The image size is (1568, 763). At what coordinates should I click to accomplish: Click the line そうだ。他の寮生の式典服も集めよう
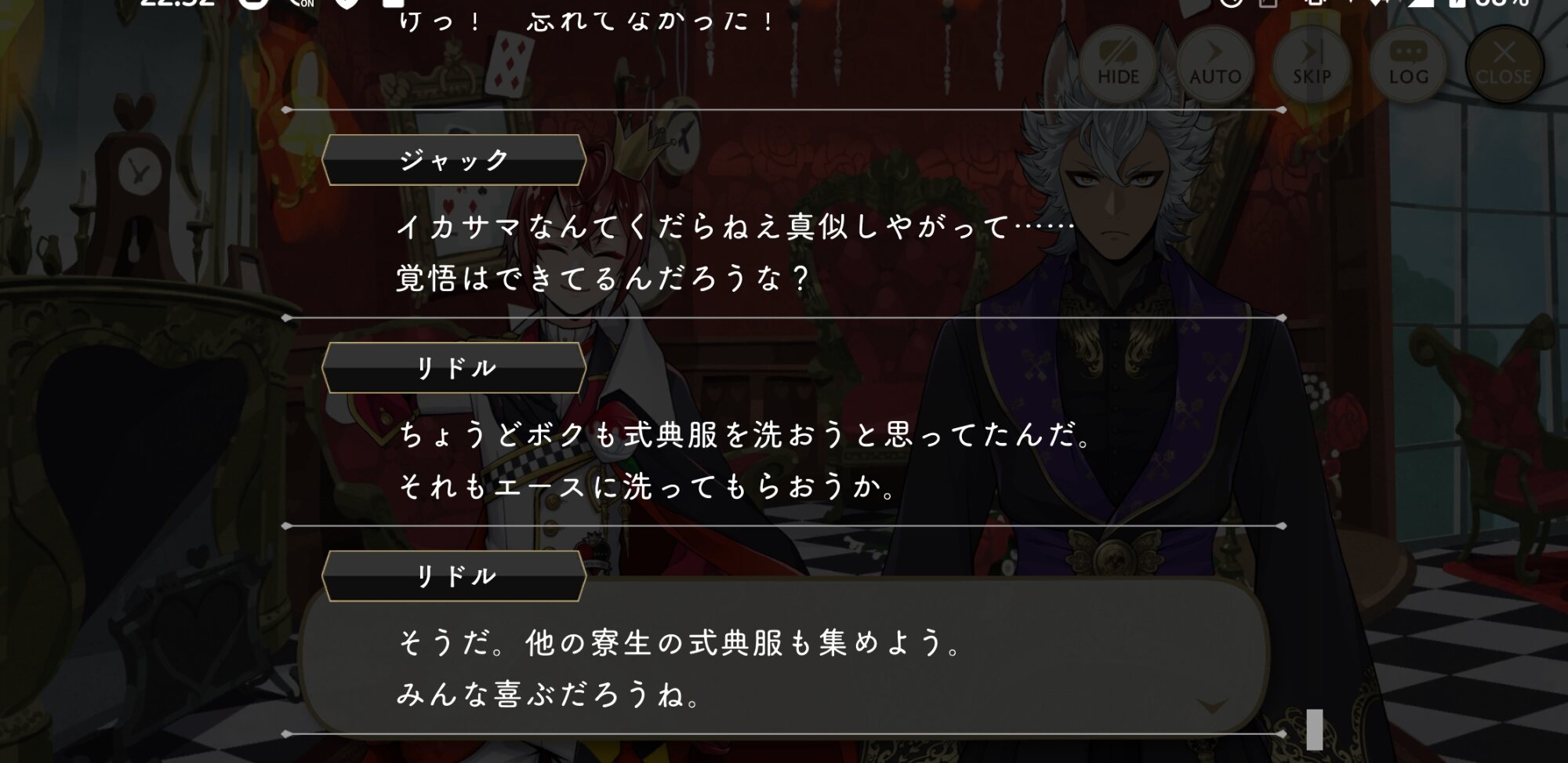pos(679,643)
